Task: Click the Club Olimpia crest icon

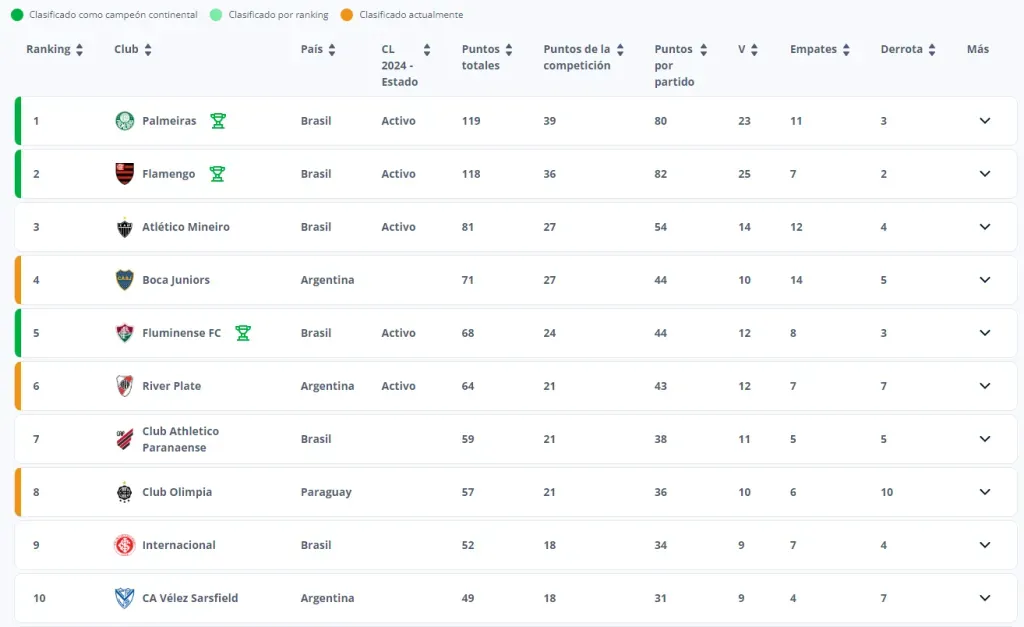Action: [124, 492]
